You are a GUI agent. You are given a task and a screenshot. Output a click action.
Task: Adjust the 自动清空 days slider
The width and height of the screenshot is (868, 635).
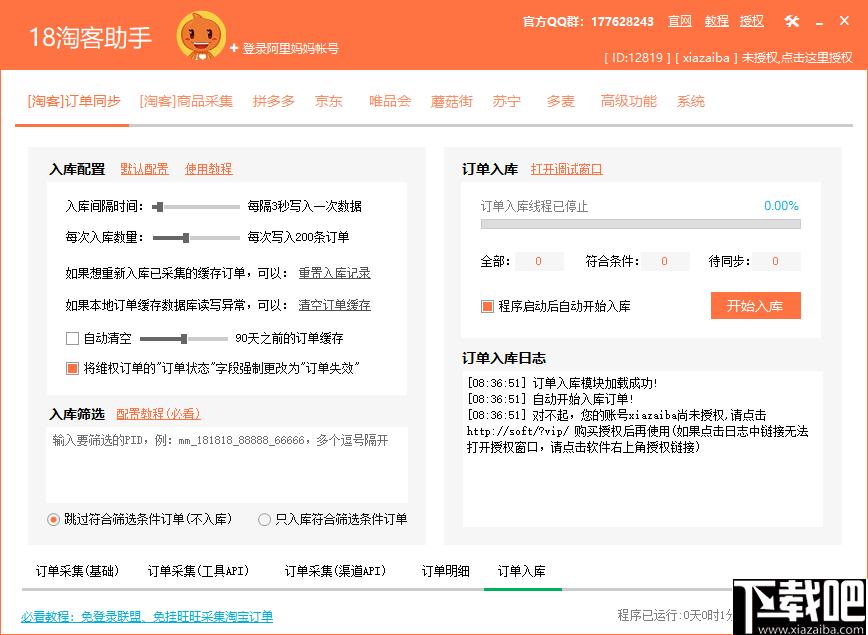[x=184, y=339]
